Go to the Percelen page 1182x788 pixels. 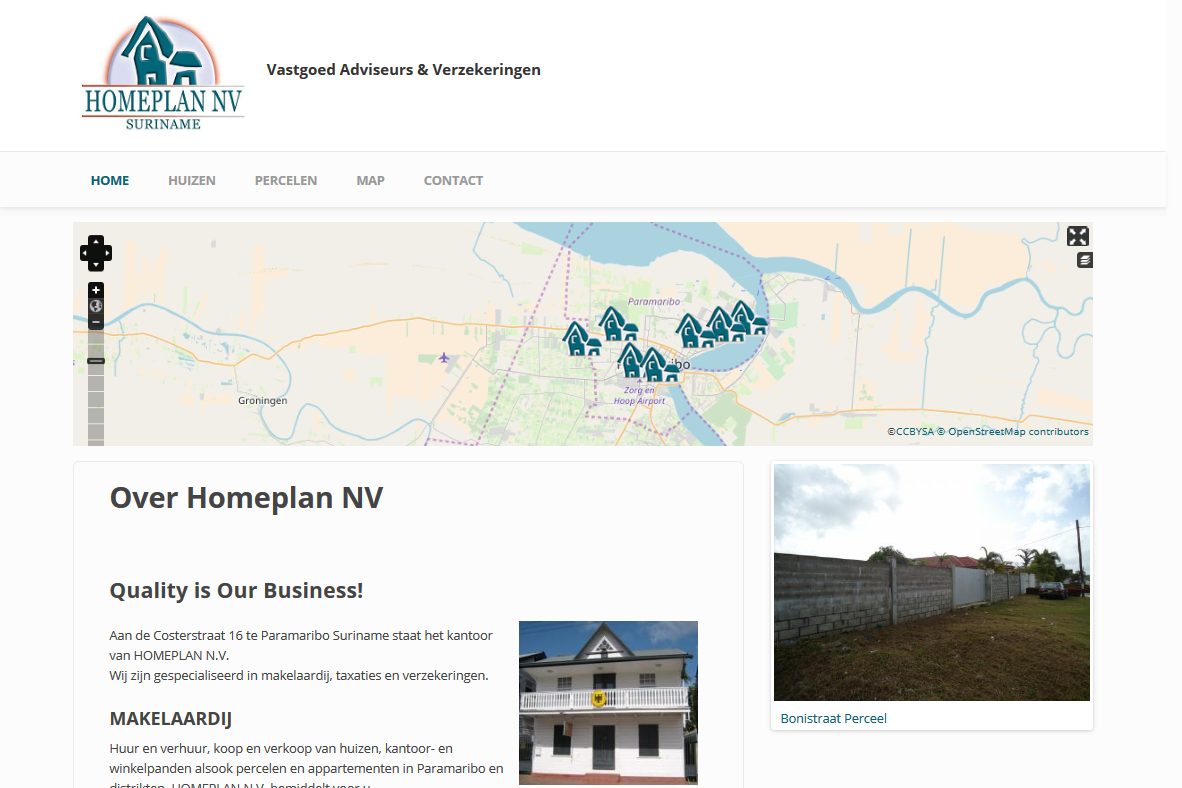(286, 181)
